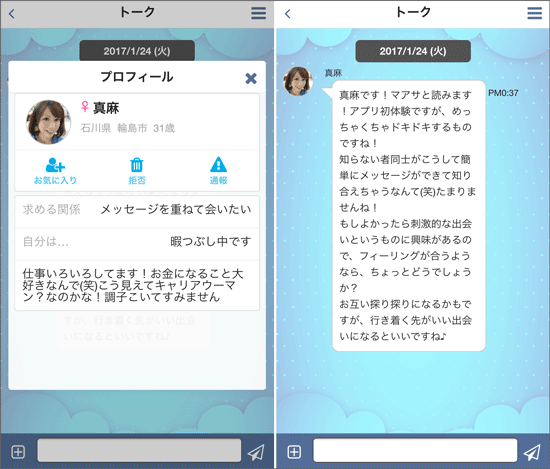Tap the chat message bubble from 真麻
Image resolution: width=550 pixels, height=469 pixels.
pyautogui.click(x=409, y=216)
